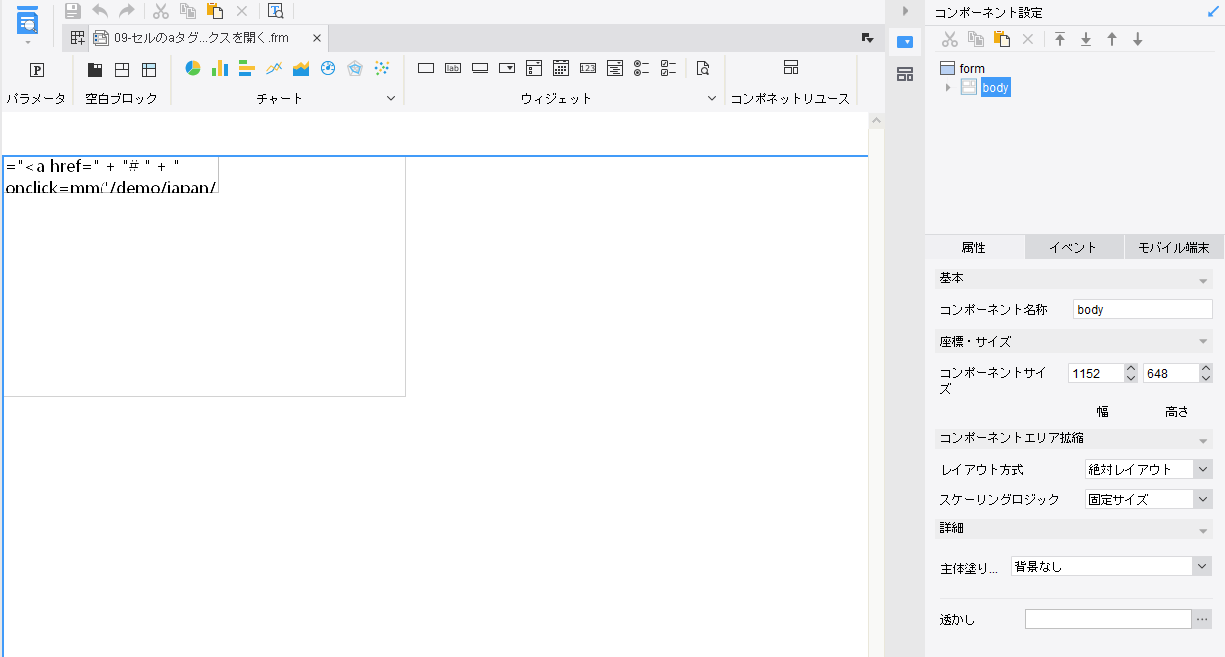Open the スケーリングロジック dropdown
Screen dimensions: 1225x657
click(1205, 498)
